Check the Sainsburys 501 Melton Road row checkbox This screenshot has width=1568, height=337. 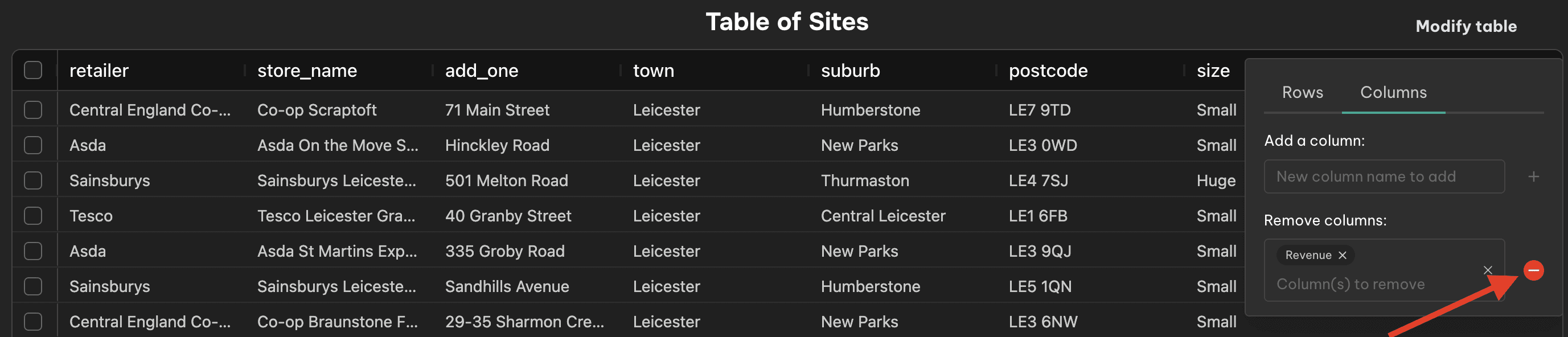click(x=33, y=180)
